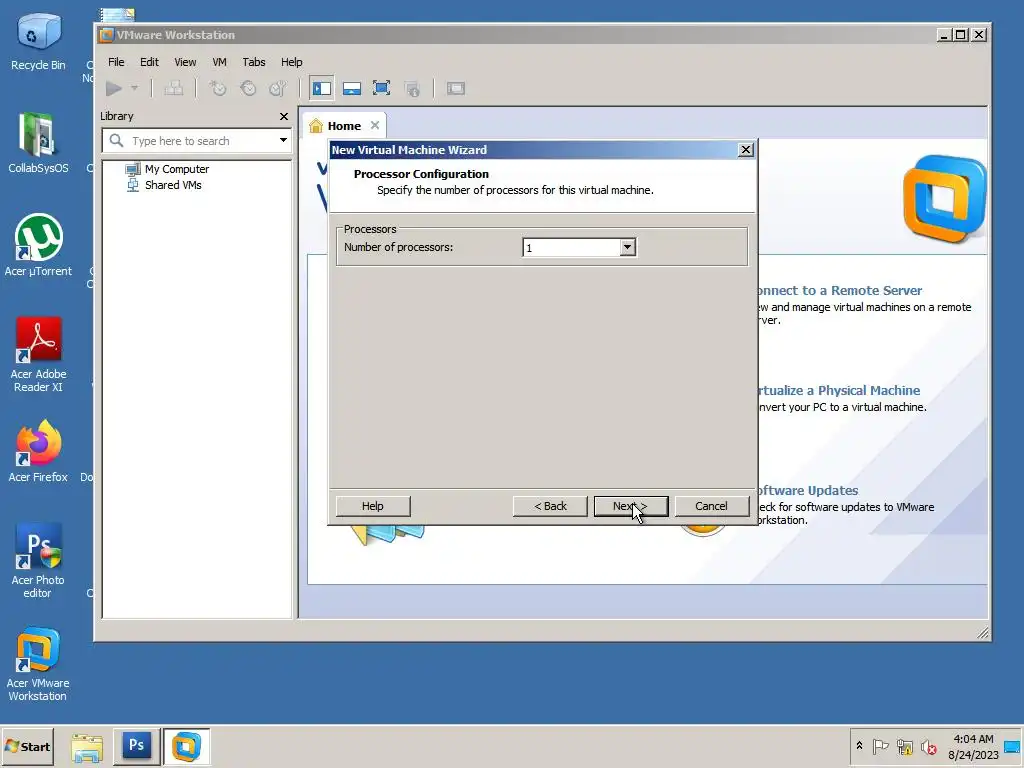Click the Unity mode toolbar icon

pos(411,88)
